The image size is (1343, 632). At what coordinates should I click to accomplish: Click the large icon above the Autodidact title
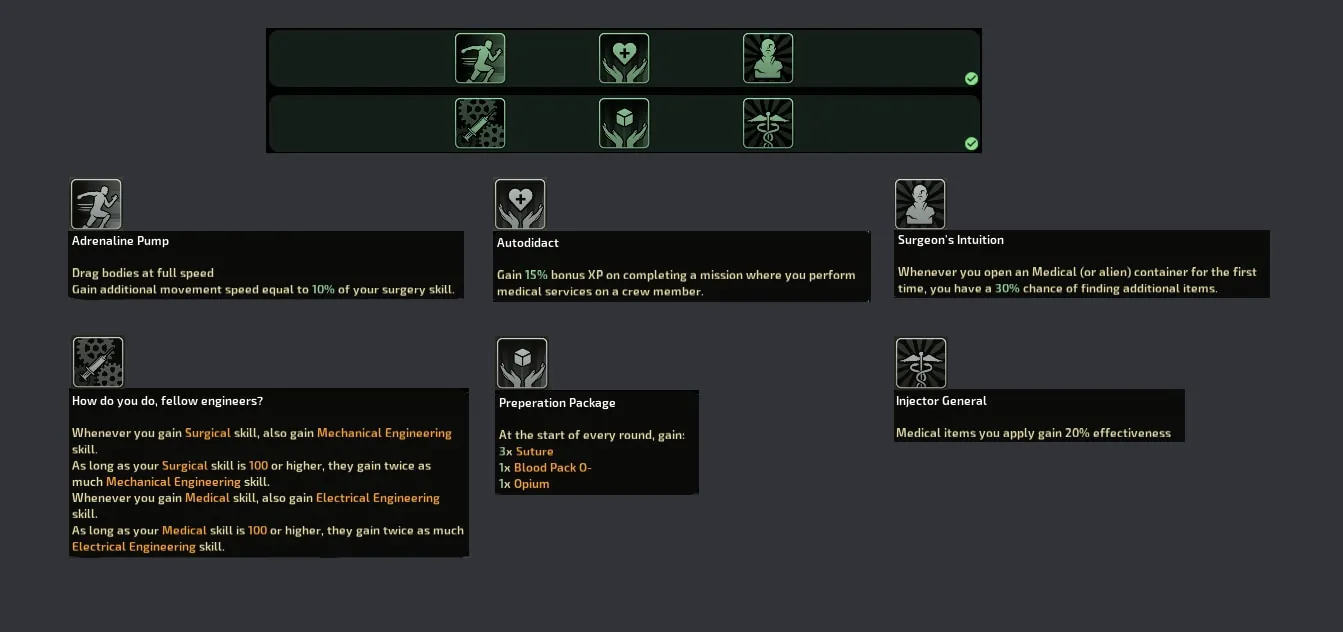coord(520,204)
